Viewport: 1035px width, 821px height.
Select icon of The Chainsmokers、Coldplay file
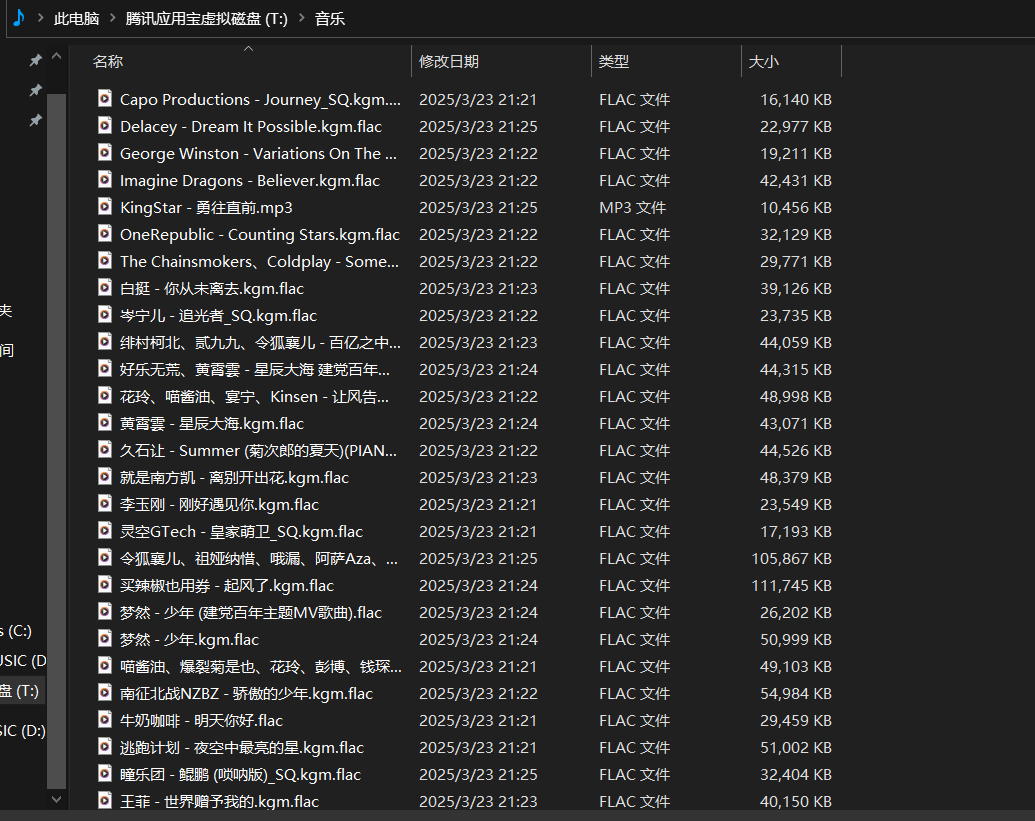104,261
